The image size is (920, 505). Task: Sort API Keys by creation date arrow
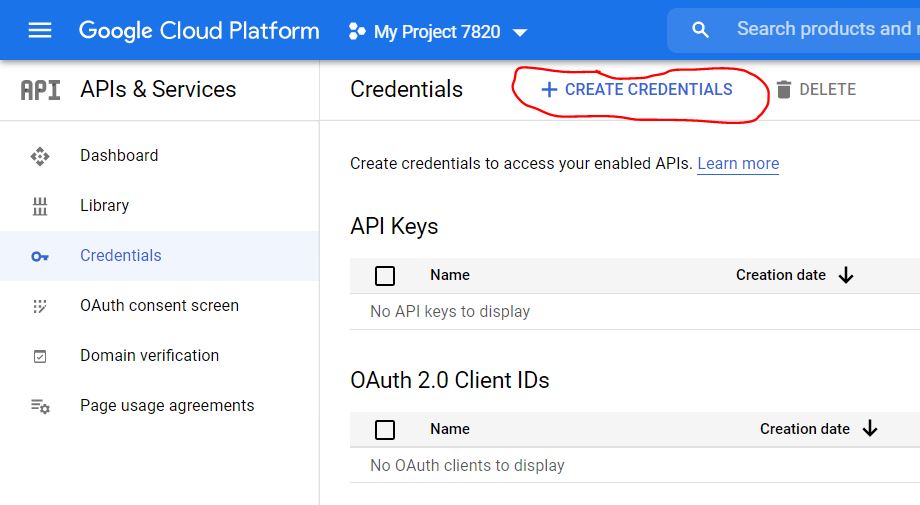[846, 276]
